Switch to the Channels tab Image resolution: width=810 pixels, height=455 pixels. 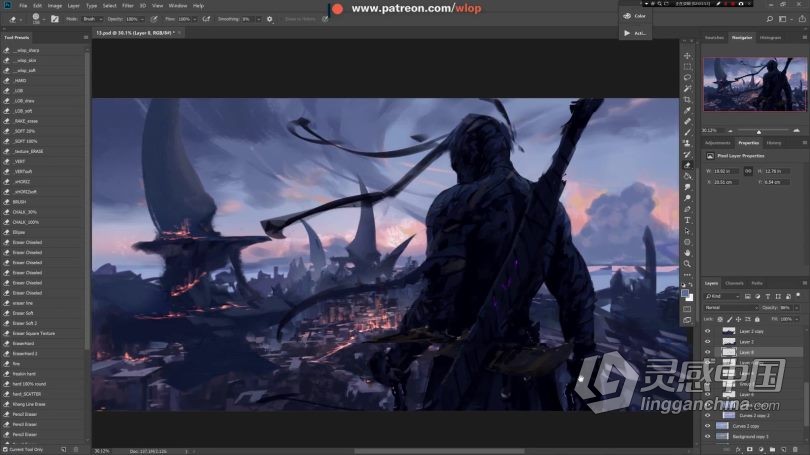tap(734, 283)
